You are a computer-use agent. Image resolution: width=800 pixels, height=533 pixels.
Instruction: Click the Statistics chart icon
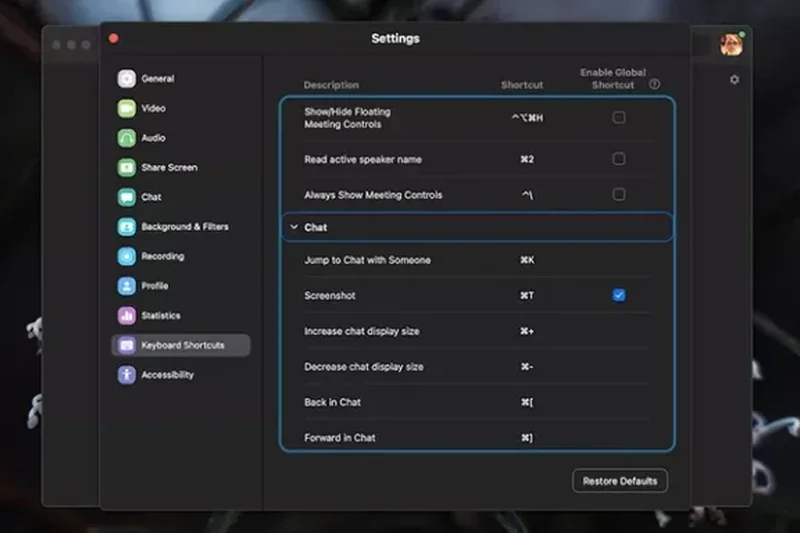tap(127, 316)
